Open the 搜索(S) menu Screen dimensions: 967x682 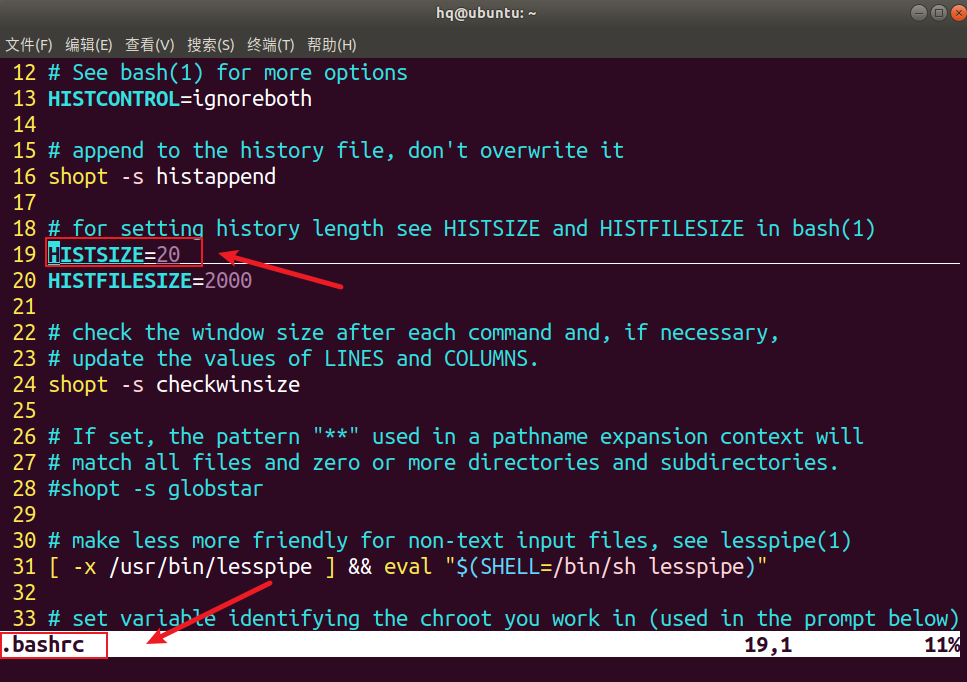coord(211,44)
